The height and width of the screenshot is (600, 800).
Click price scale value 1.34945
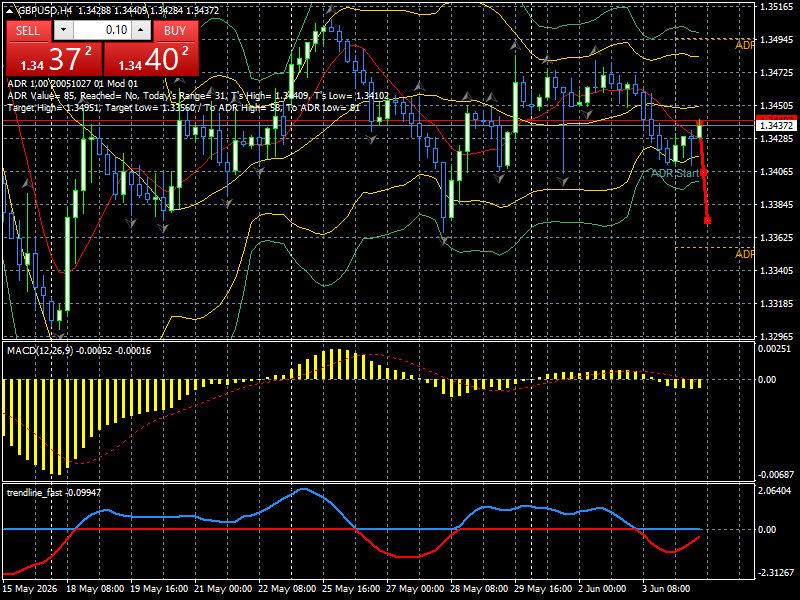[776, 40]
